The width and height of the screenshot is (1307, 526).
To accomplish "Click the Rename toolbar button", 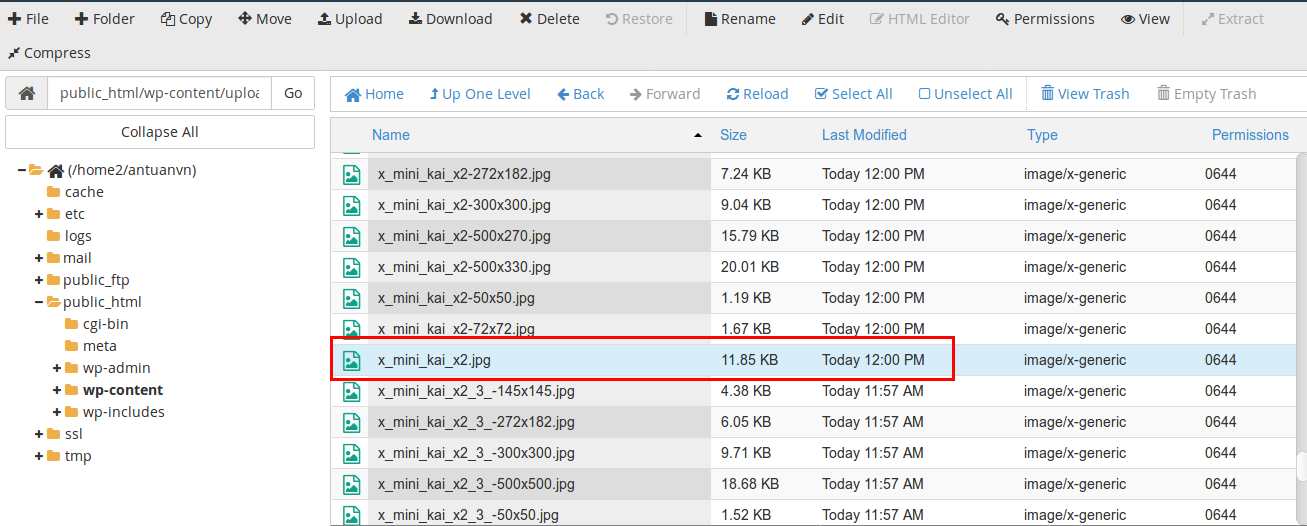I will coord(739,19).
